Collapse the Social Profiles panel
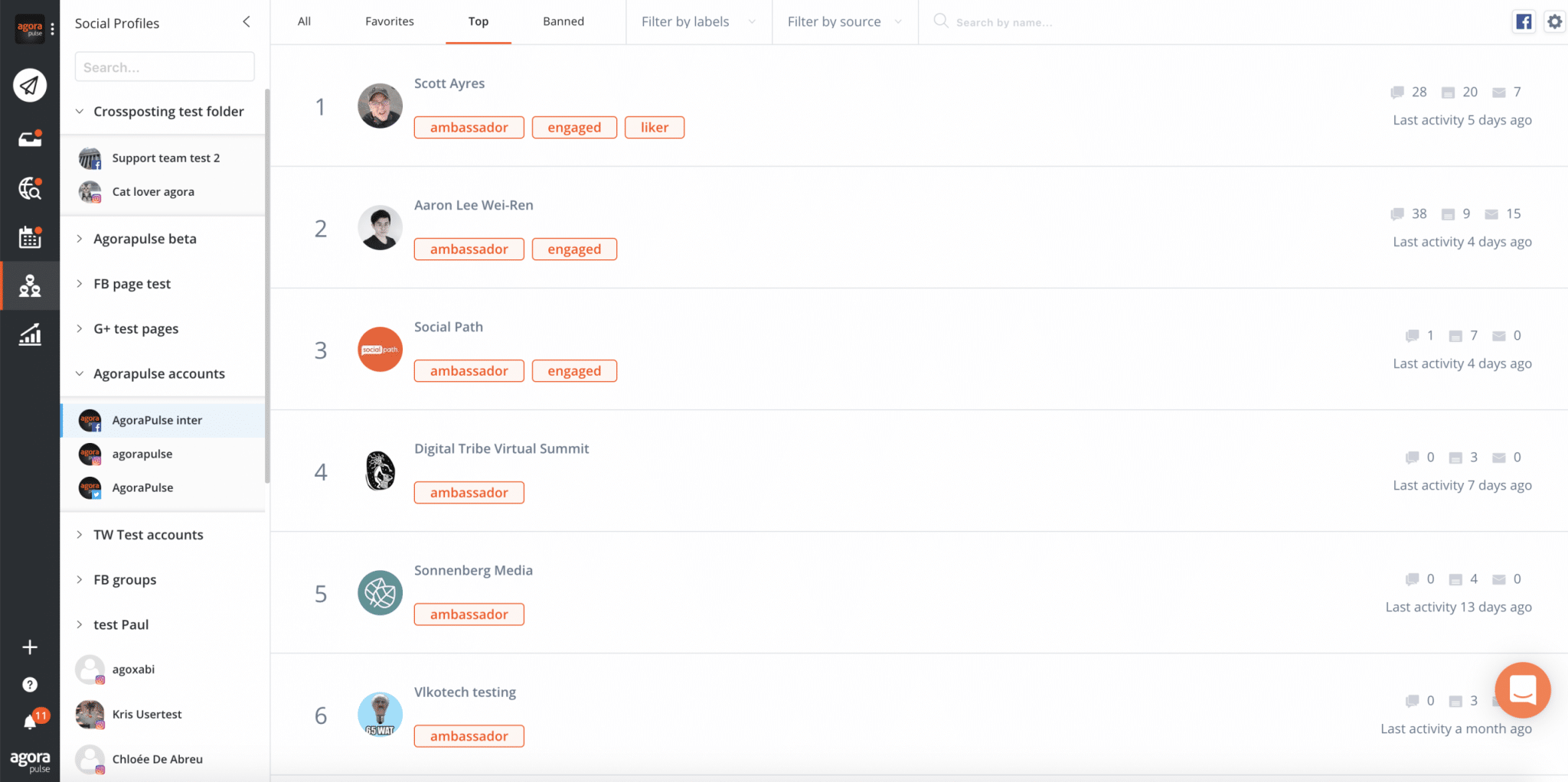This screenshot has width=1568, height=782. pyautogui.click(x=247, y=22)
